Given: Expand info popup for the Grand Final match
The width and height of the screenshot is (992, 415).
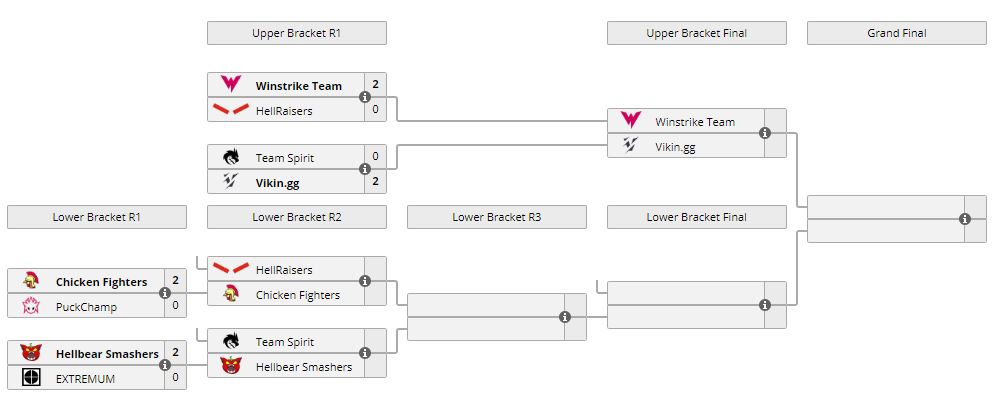Looking at the screenshot, I should point(965,218).
